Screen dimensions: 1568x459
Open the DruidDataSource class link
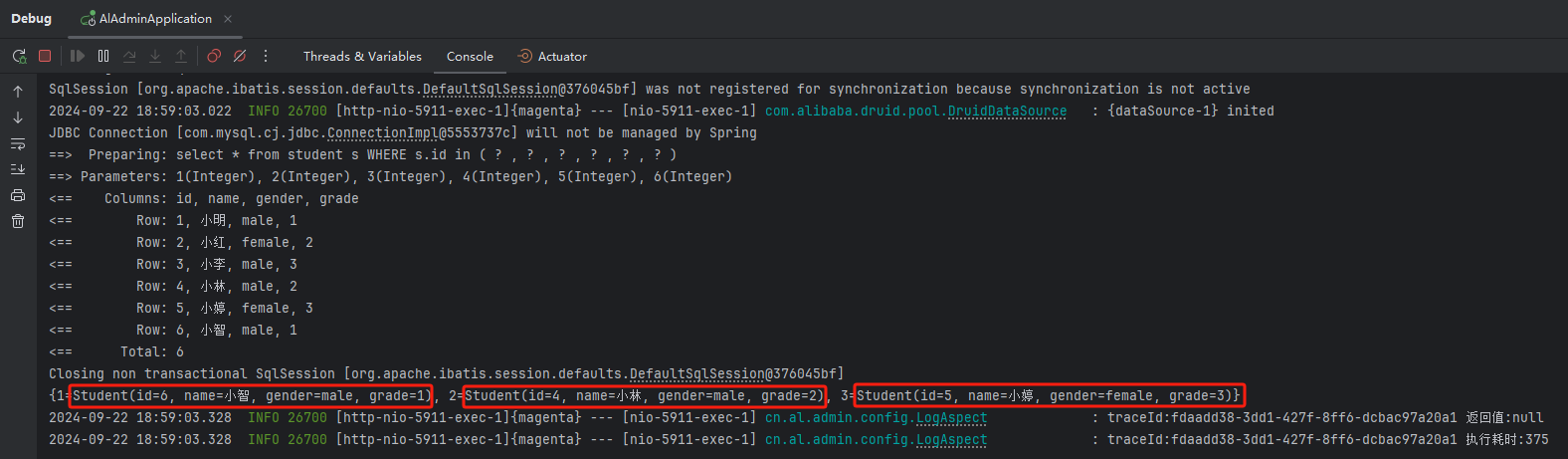[1007, 112]
